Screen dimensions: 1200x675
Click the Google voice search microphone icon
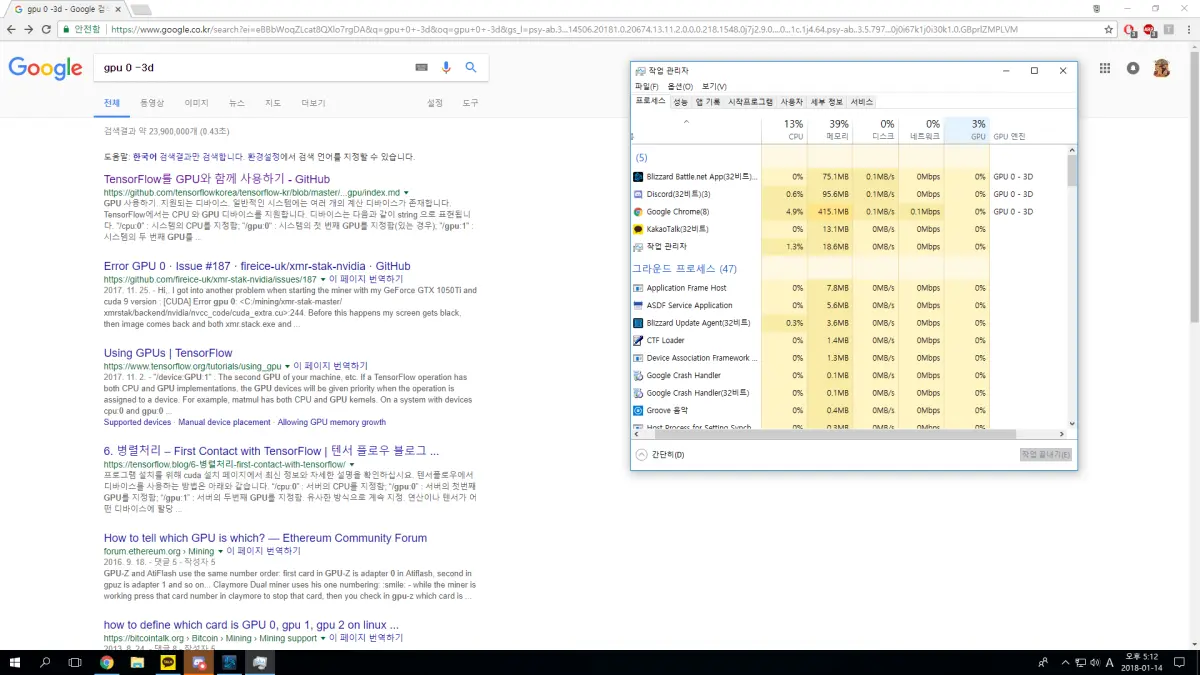[446, 68]
